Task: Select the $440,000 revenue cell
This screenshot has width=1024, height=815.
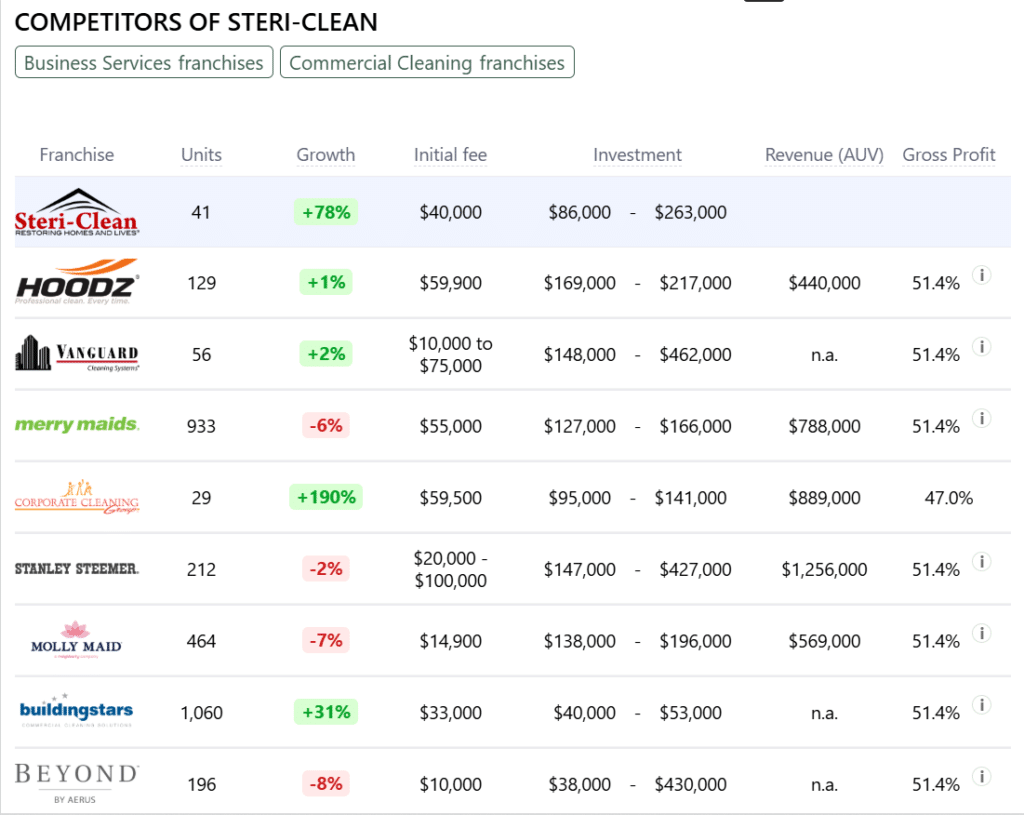Action: (824, 283)
